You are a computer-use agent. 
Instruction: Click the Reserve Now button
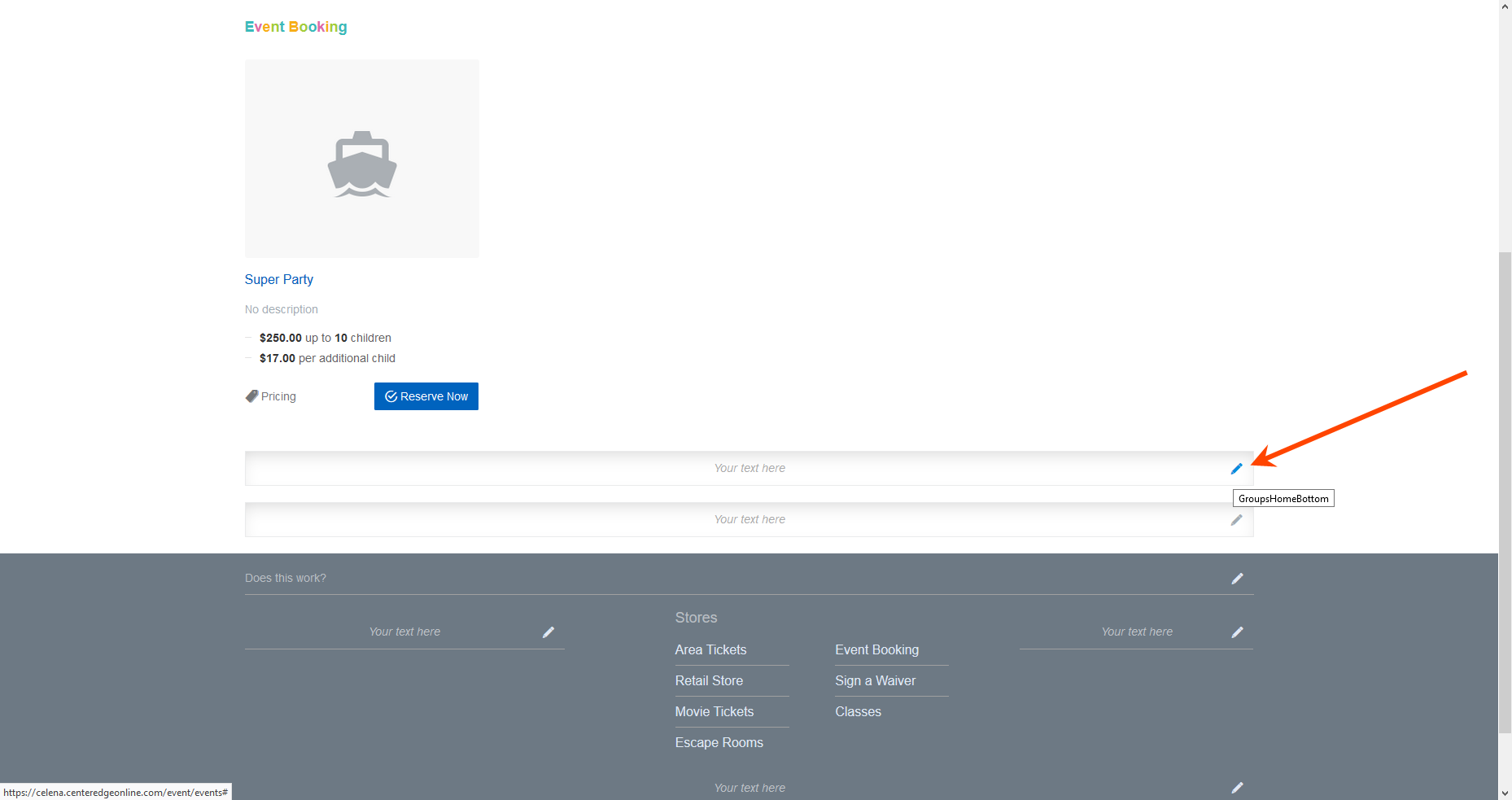426,396
